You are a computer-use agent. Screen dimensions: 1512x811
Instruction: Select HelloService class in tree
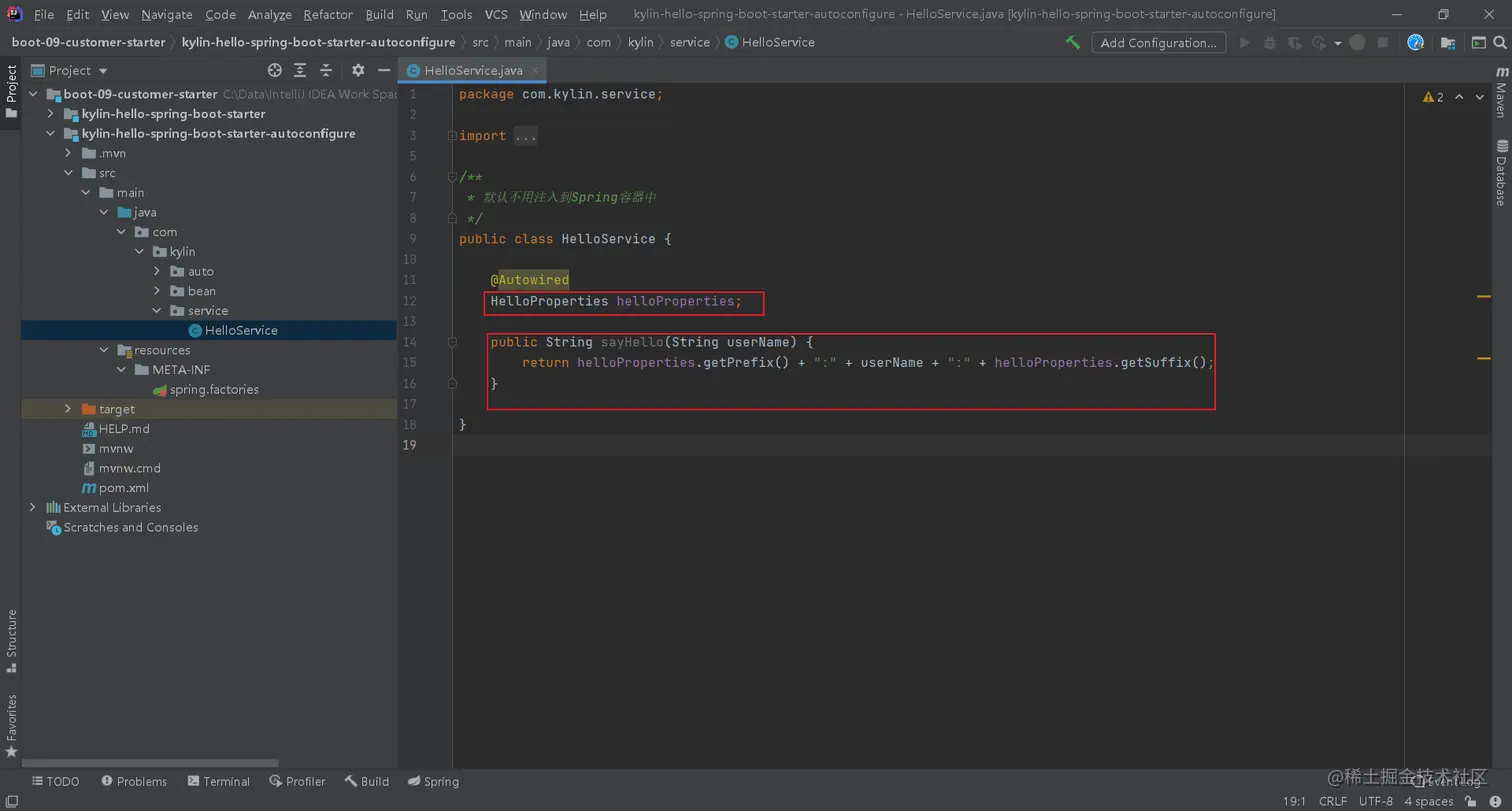pyautogui.click(x=241, y=330)
